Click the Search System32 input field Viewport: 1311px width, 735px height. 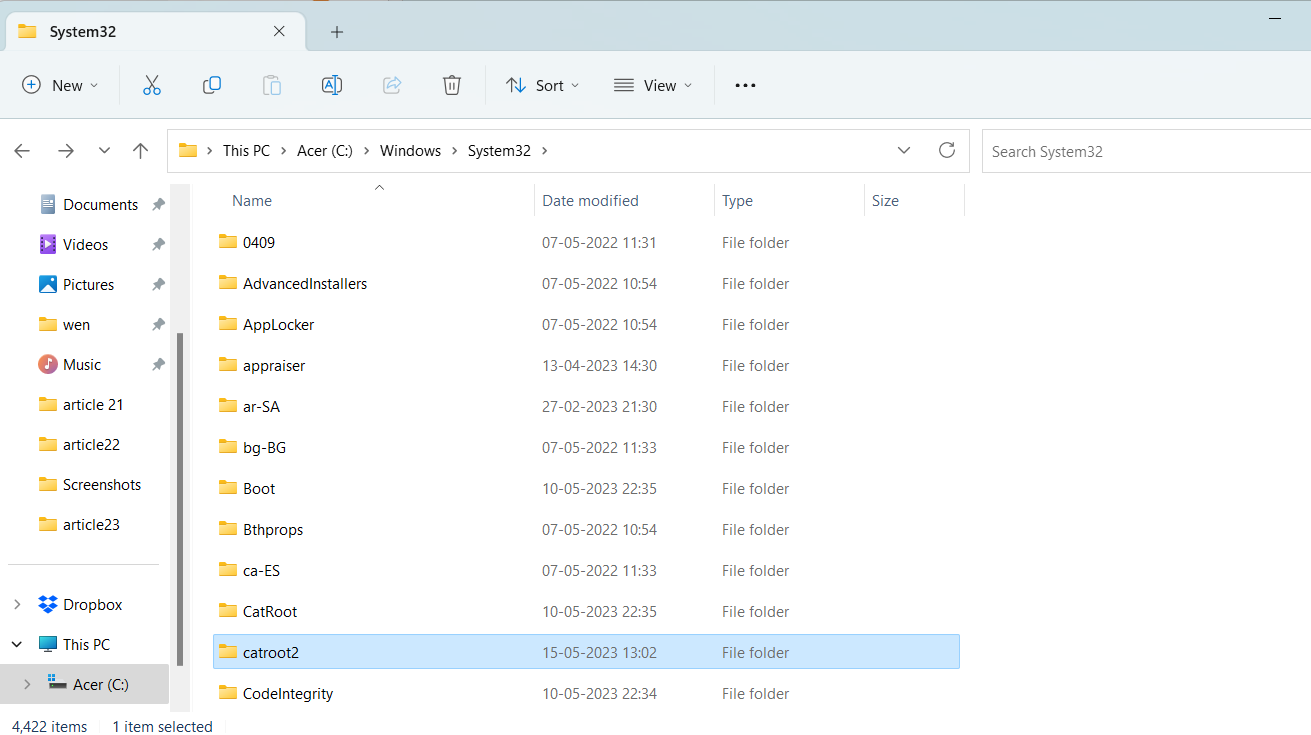point(1140,152)
